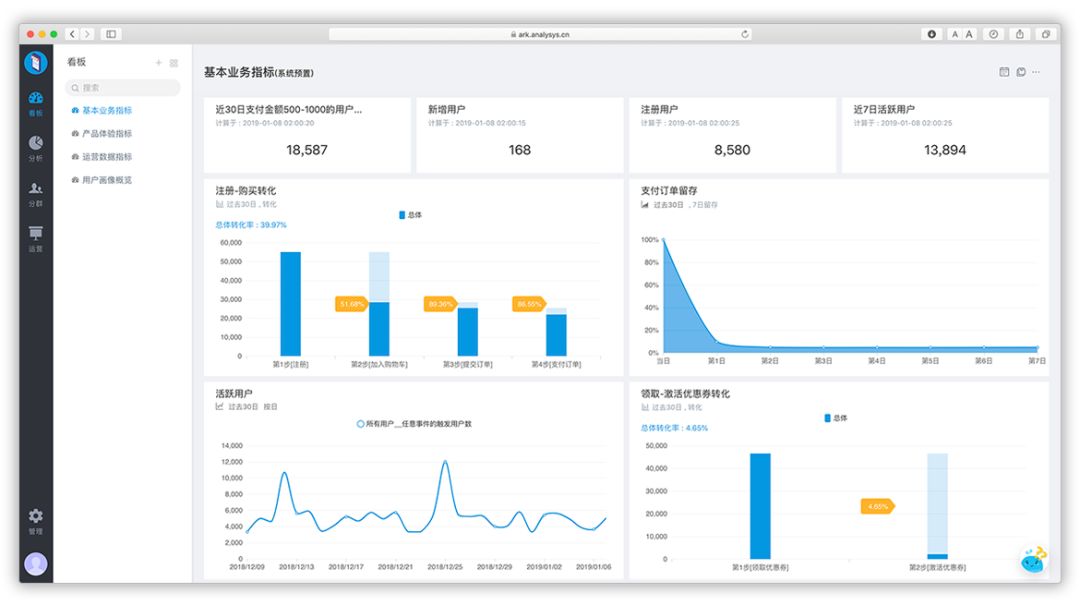Open the 分群 user-group section
Viewport: 1080px width, 605px height.
[x=36, y=194]
